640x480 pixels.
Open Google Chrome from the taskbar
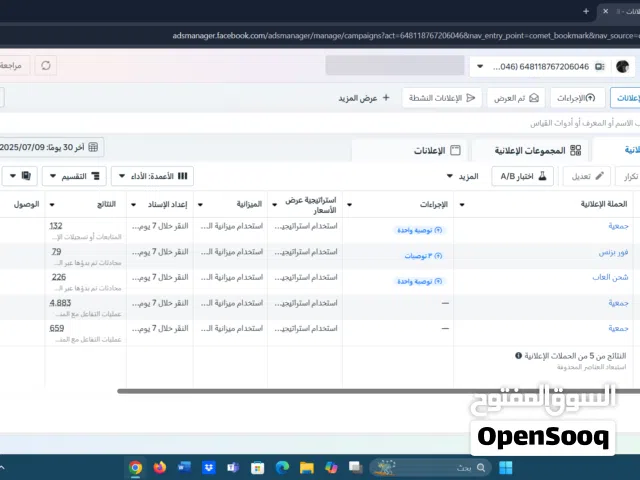pos(135,467)
